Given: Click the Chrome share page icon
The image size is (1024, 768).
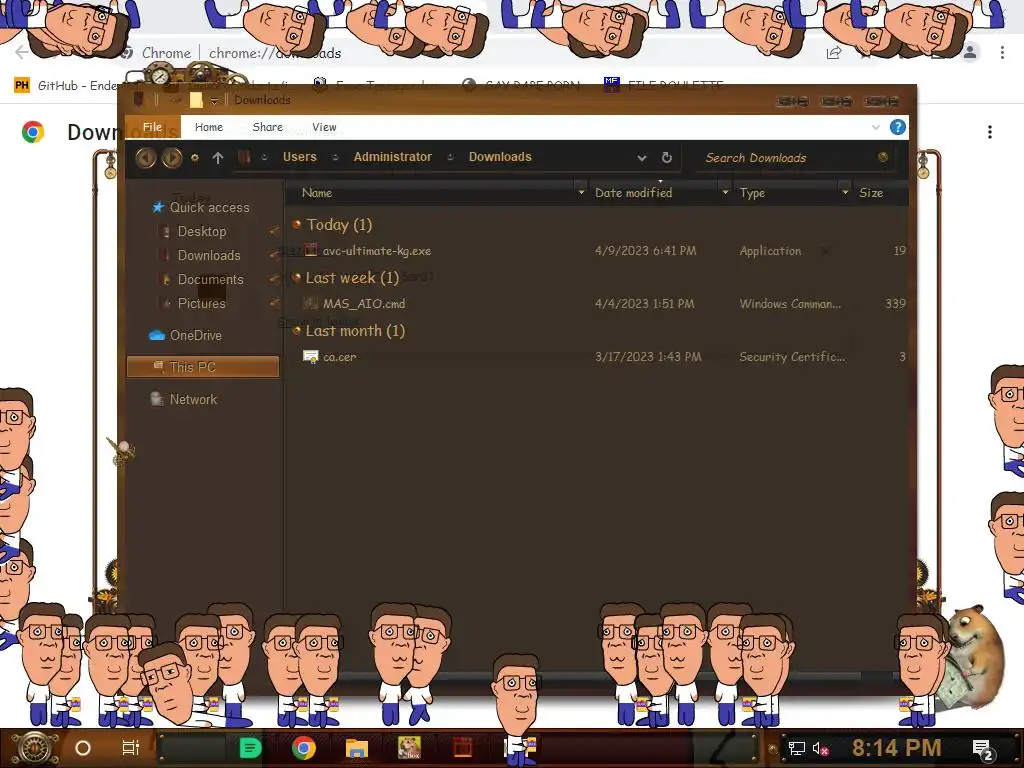Looking at the screenshot, I should [834, 53].
